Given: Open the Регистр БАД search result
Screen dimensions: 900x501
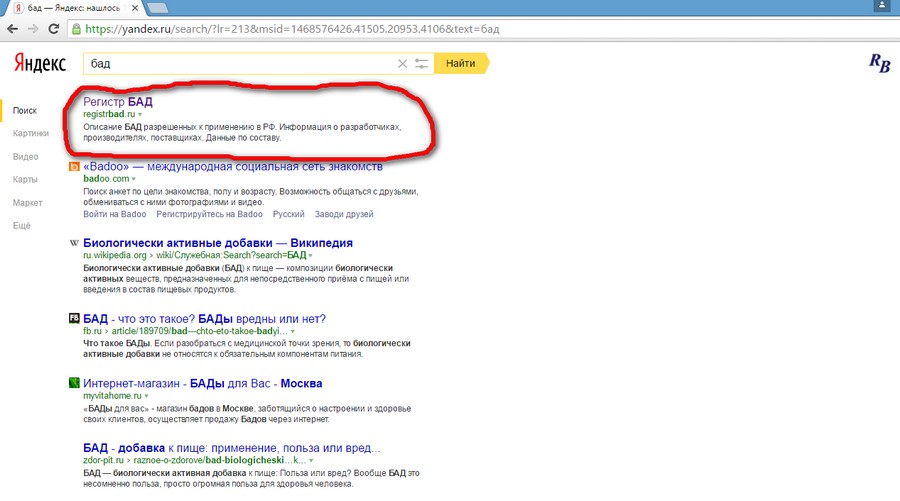Looking at the screenshot, I should click(x=118, y=101).
